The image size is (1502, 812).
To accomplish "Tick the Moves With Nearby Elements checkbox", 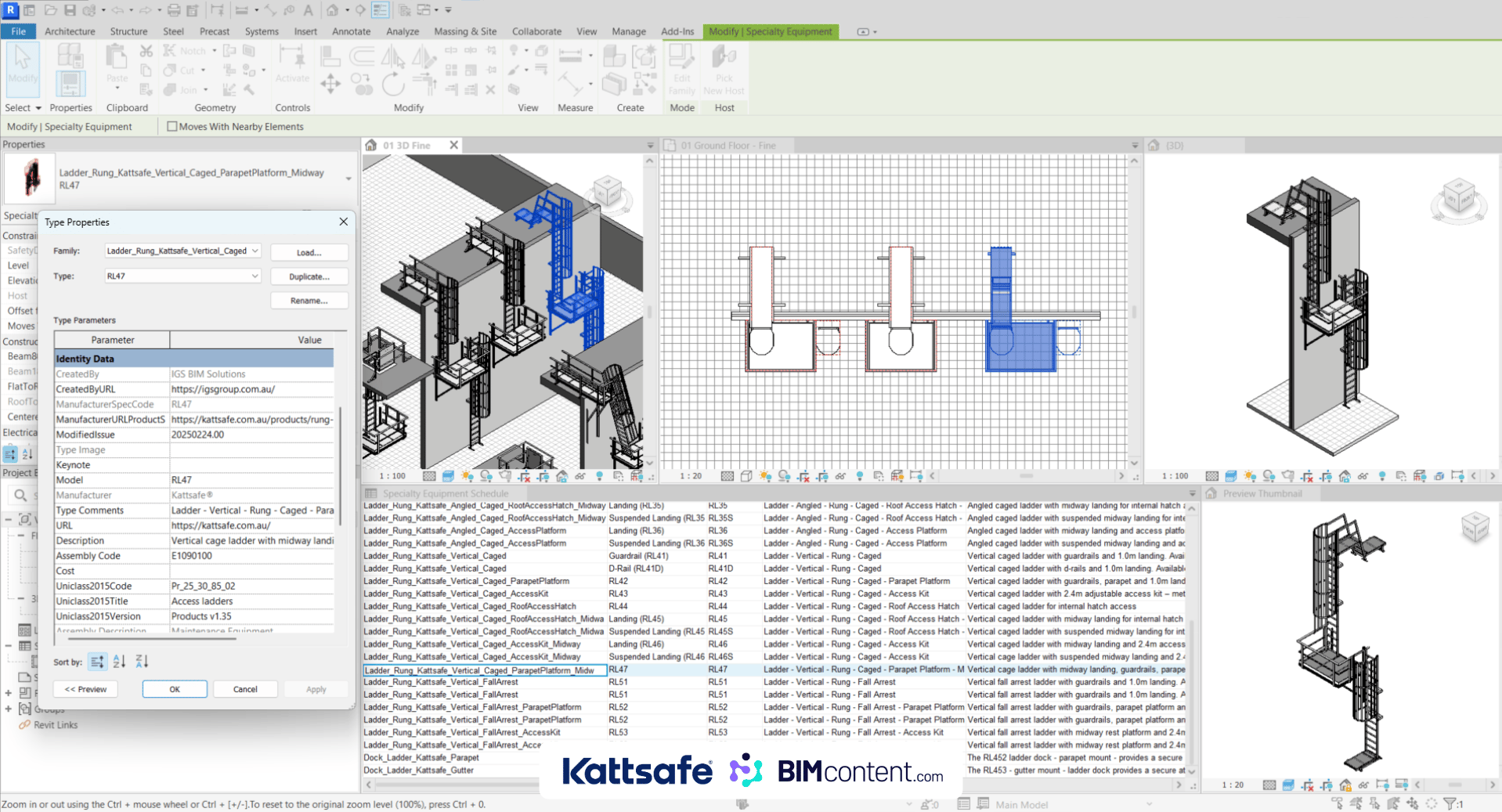I will 172,126.
